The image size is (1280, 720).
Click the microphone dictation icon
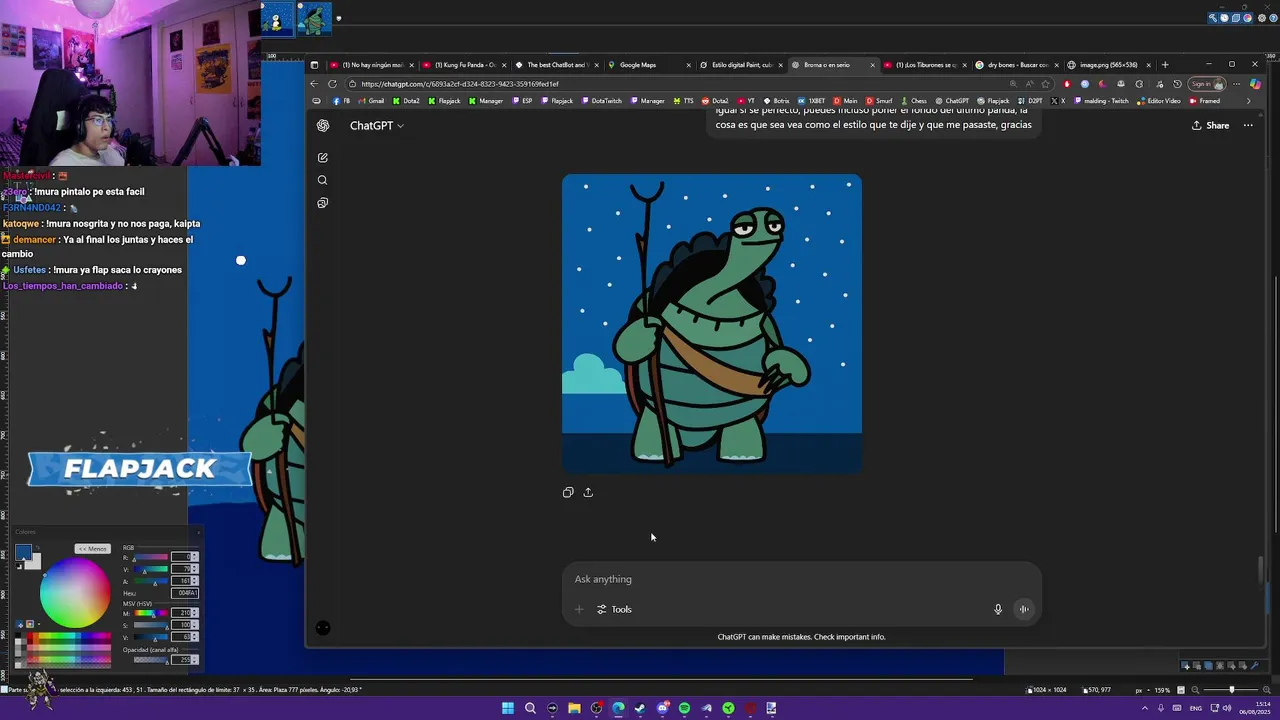(997, 609)
